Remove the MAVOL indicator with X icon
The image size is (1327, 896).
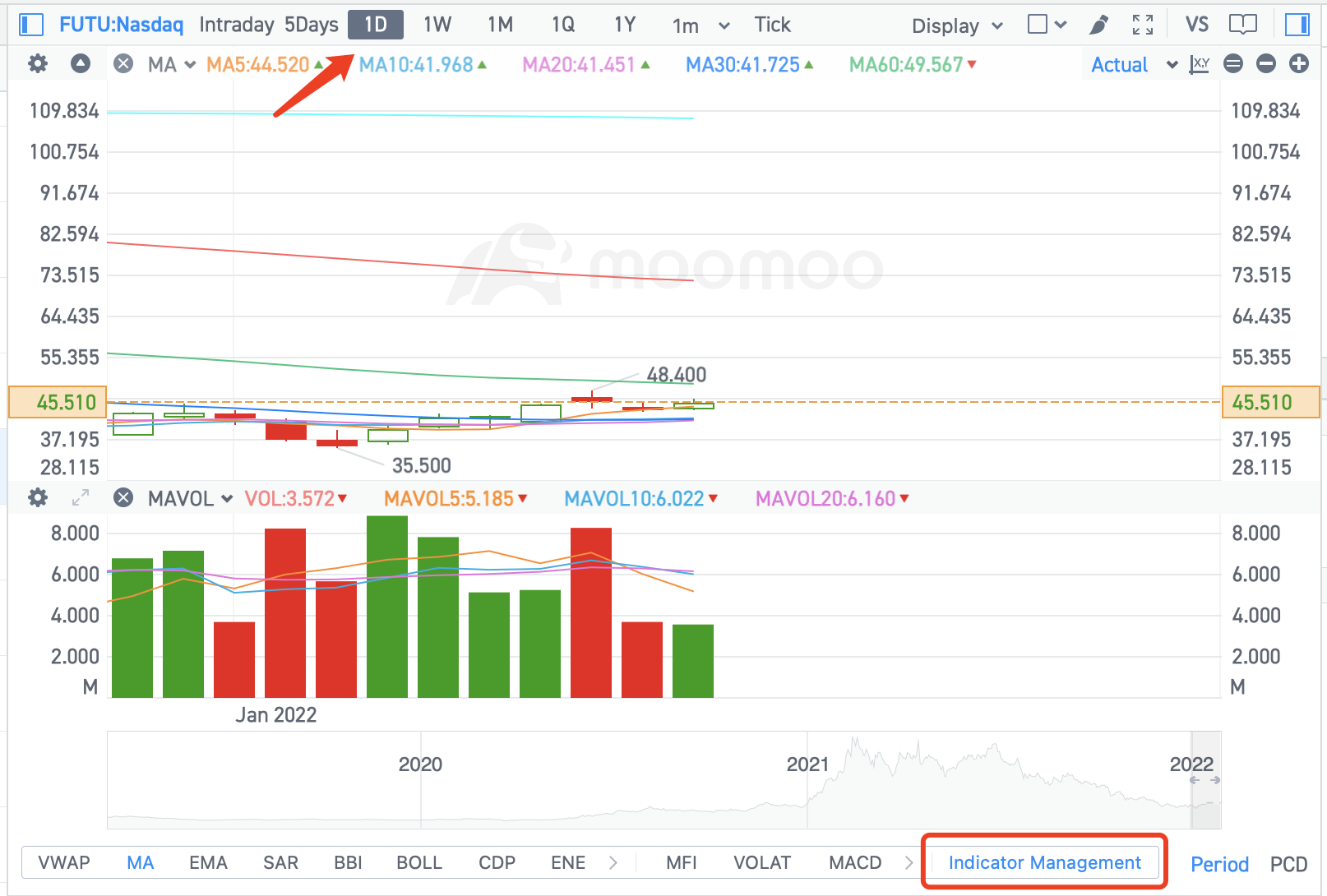(x=123, y=497)
